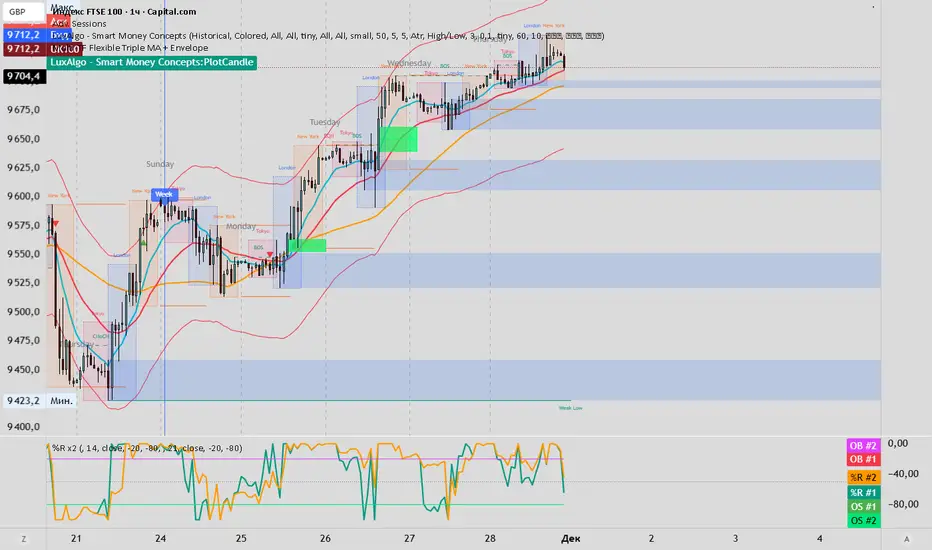
Task: Click the Z timezone button
Action: tap(24, 539)
